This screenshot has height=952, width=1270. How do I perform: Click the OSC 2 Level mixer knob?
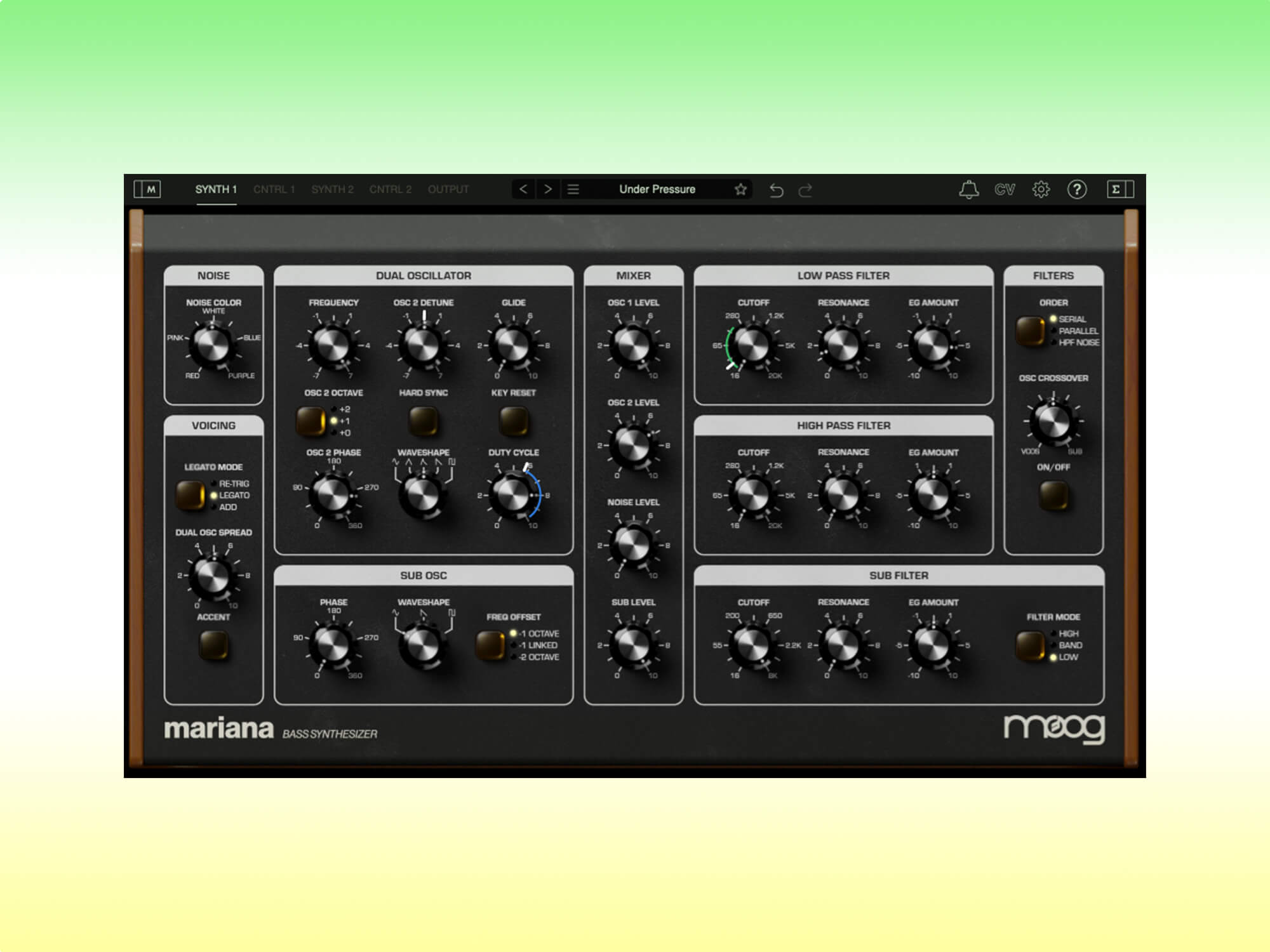632,445
